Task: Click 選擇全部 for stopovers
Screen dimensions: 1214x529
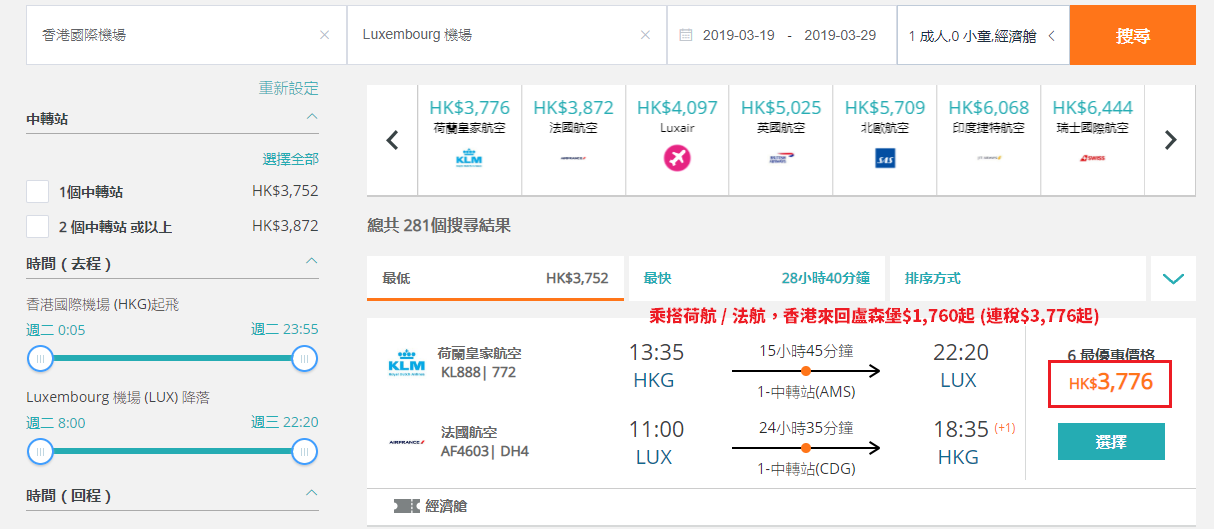Action: pos(291,159)
